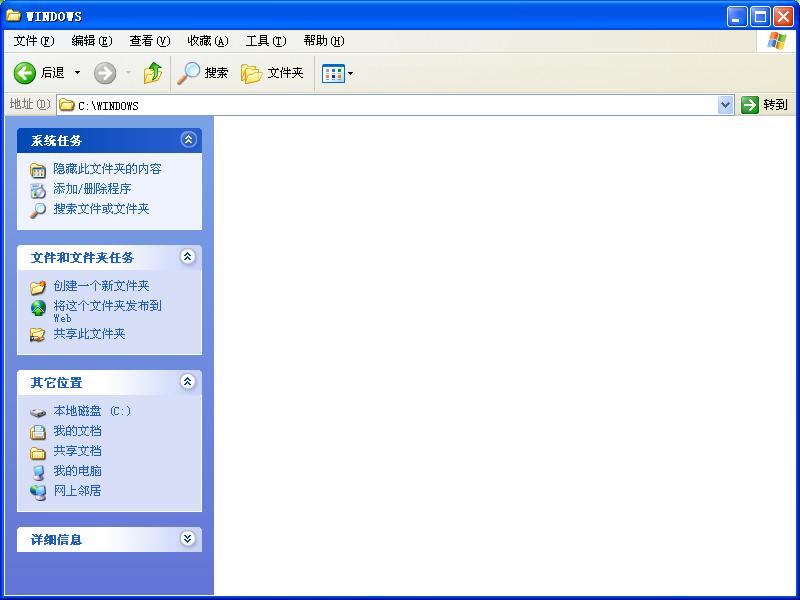Click the drive icon beside 本地磁盘 (C:)
The image size is (800, 600).
click(x=38, y=412)
